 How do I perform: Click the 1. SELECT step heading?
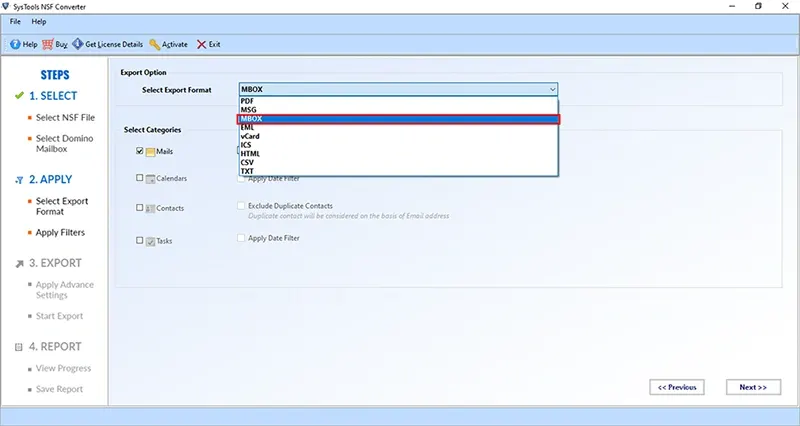[53, 96]
